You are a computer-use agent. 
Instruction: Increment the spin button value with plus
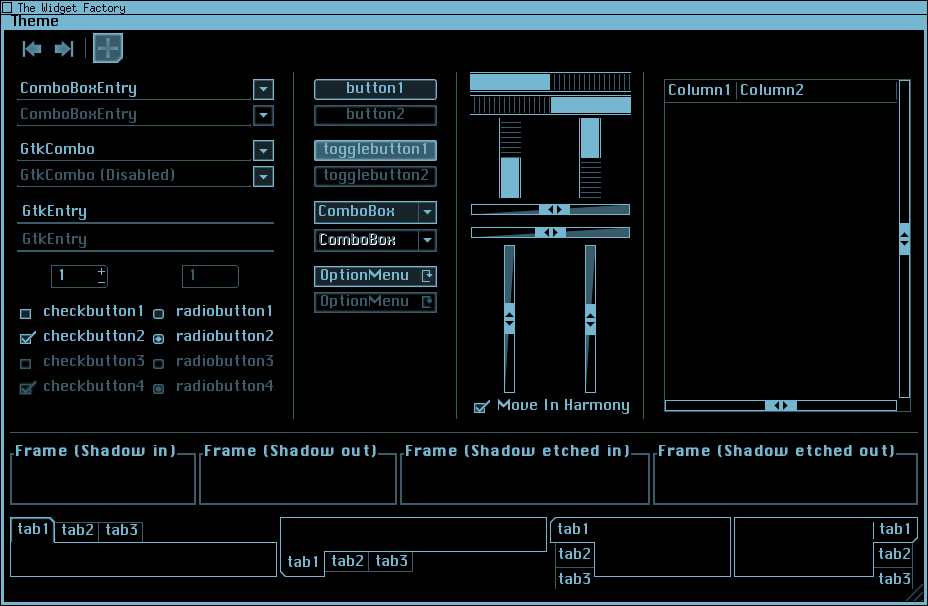[x=102, y=271]
